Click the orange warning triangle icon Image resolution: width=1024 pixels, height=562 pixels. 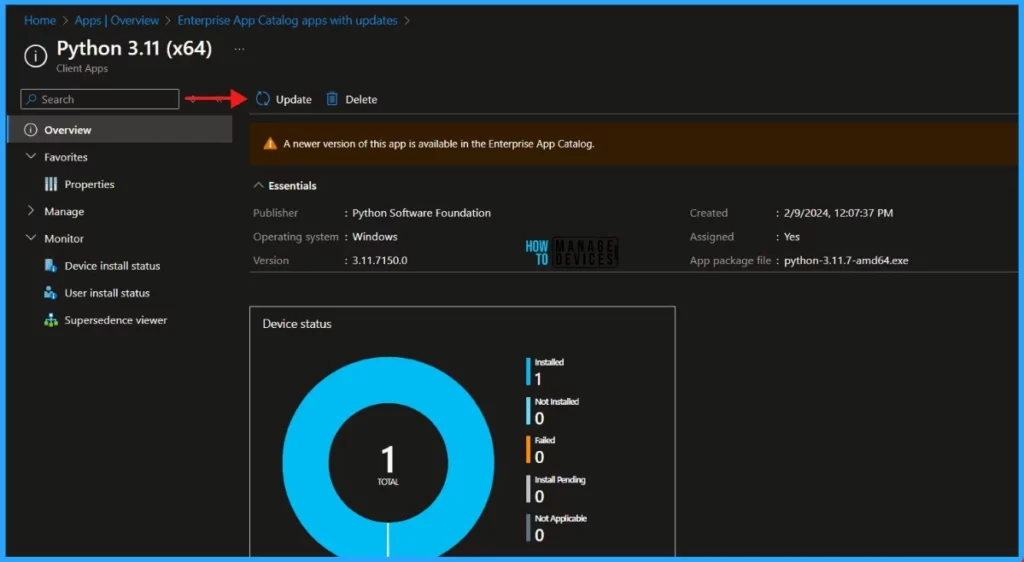click(x=270, y=144)
